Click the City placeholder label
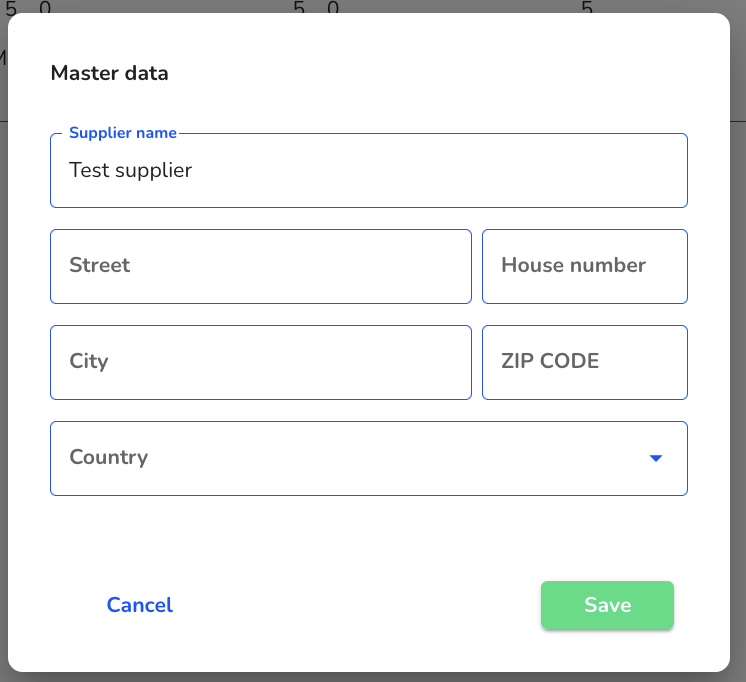This screenshot has width=746, height=682. point(89,361)
